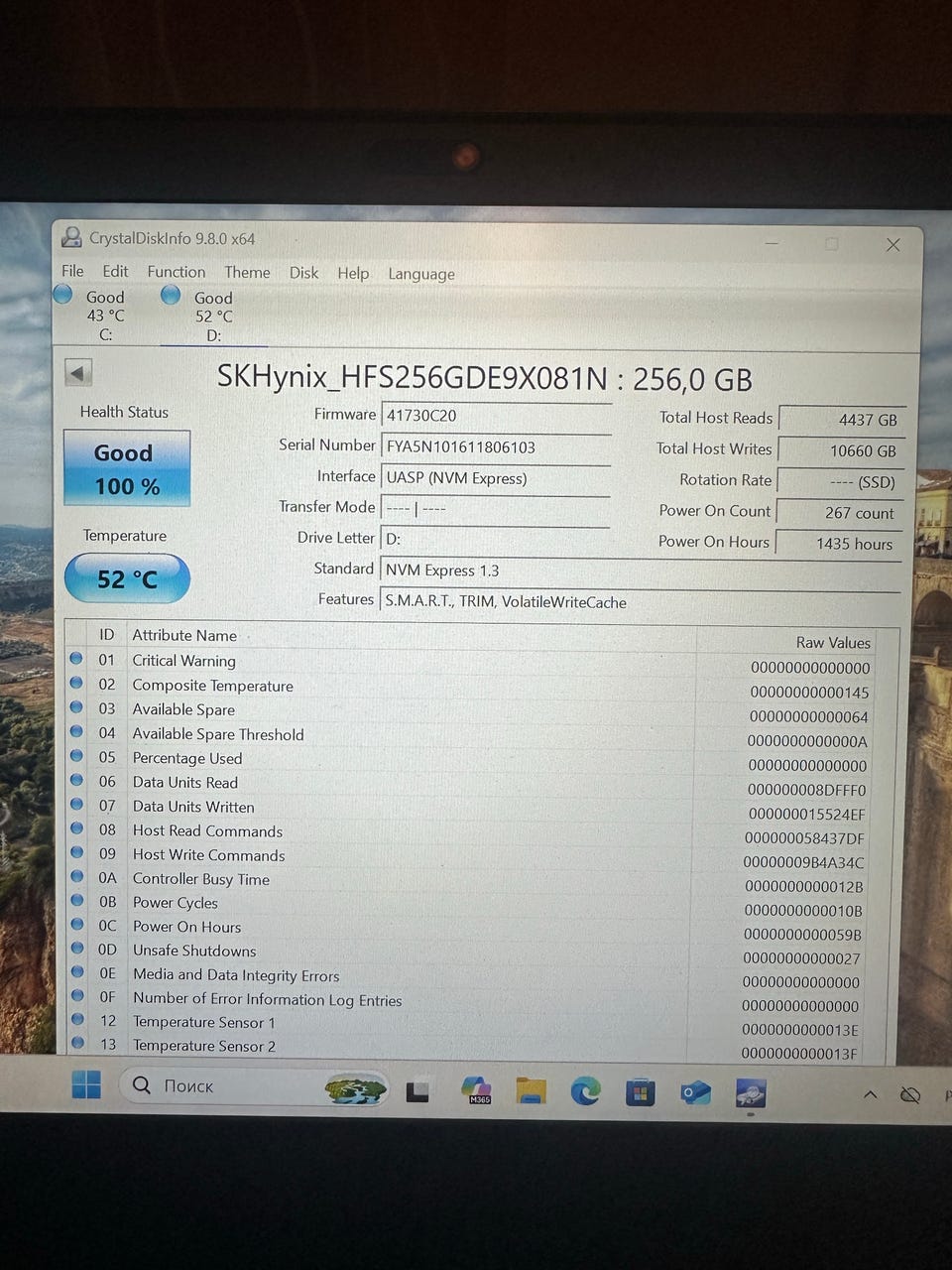Click the Power On Count value 267 count
Image resolution: width=952 pixels, height=1270 pixels.
(839, 513)
